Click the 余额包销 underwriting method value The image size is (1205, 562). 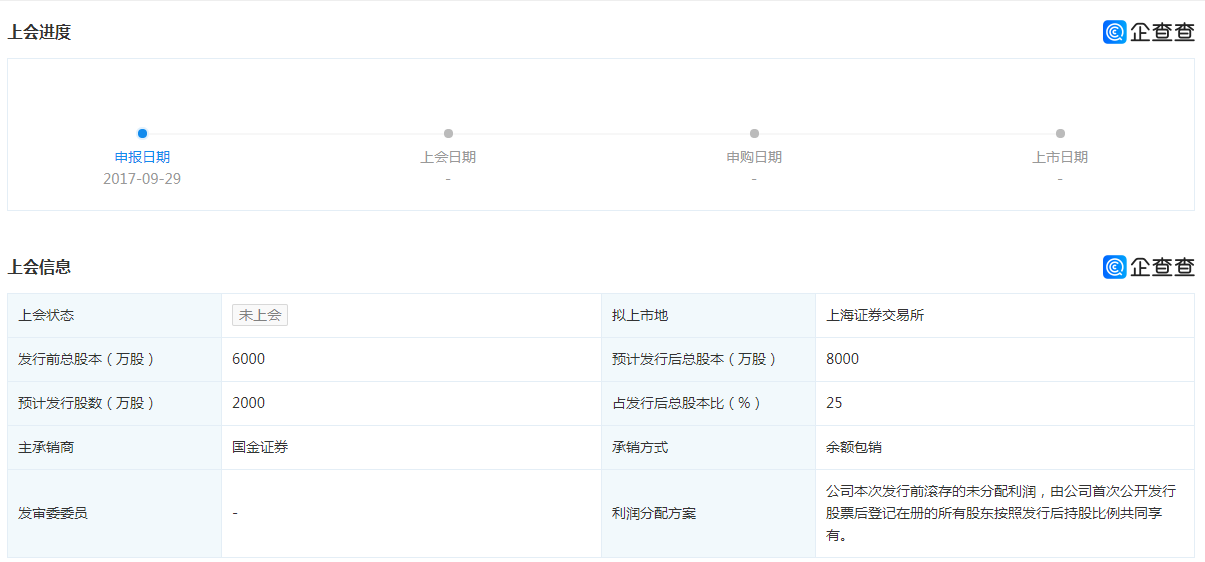pyautogui.click(x=854, y=447)
